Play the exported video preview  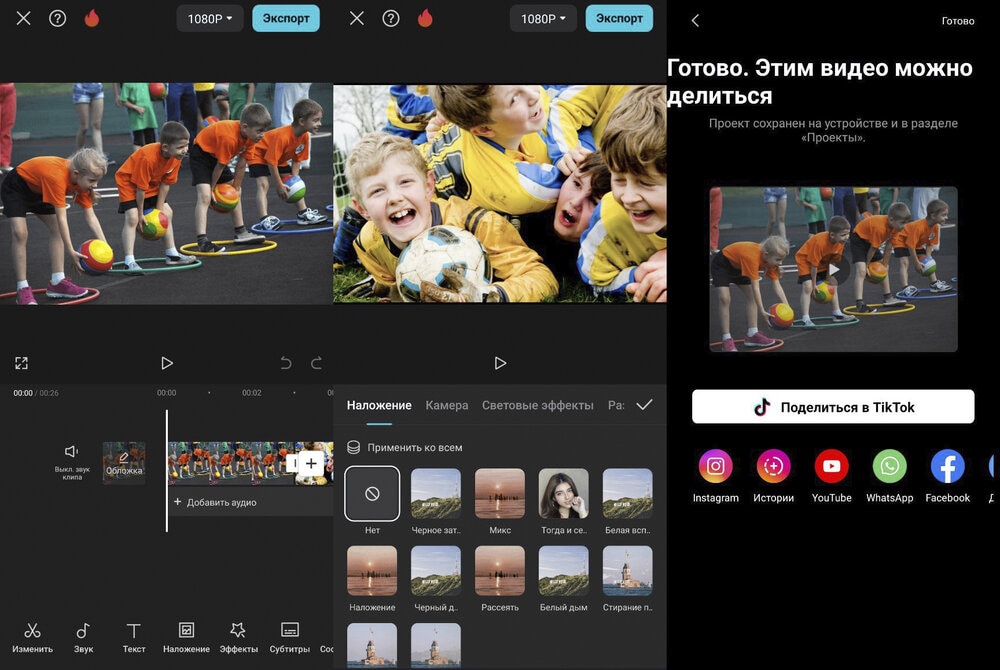click(834, 270)
